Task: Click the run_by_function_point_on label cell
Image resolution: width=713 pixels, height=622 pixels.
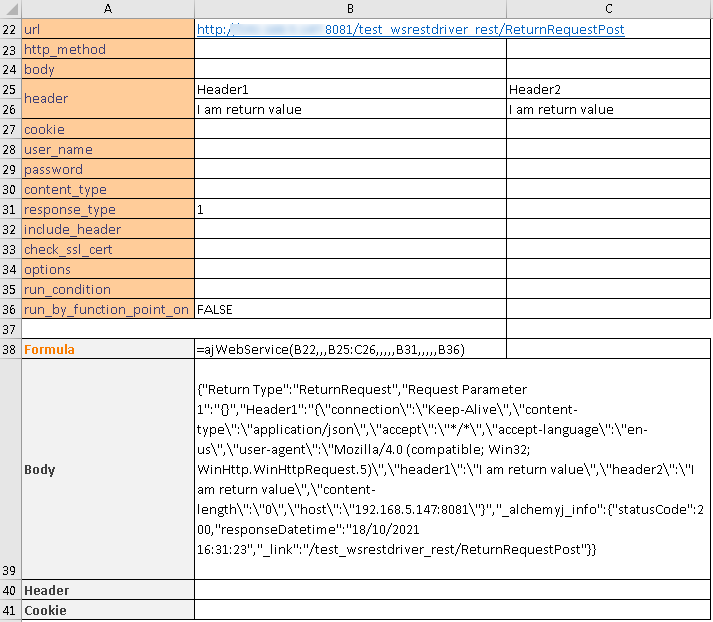Action: point(107,310)
